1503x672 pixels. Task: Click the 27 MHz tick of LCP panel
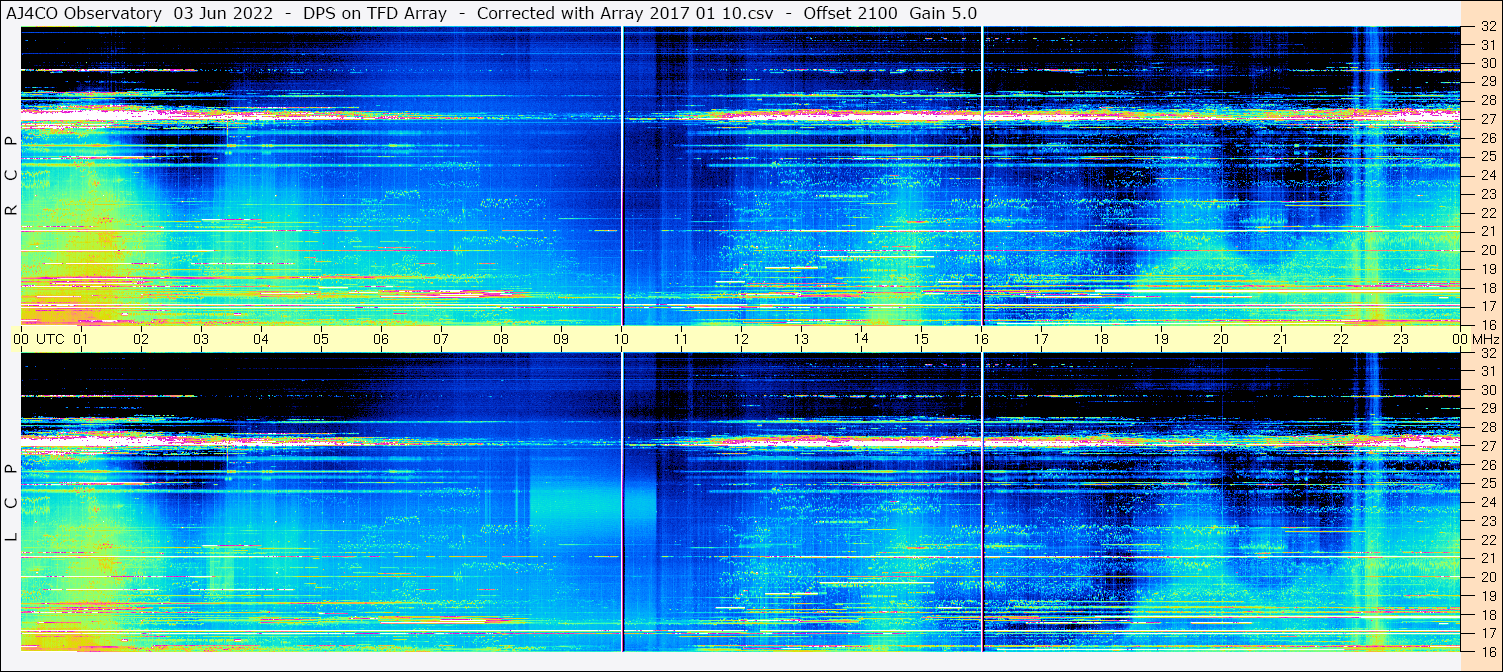tap(1487, 446)
